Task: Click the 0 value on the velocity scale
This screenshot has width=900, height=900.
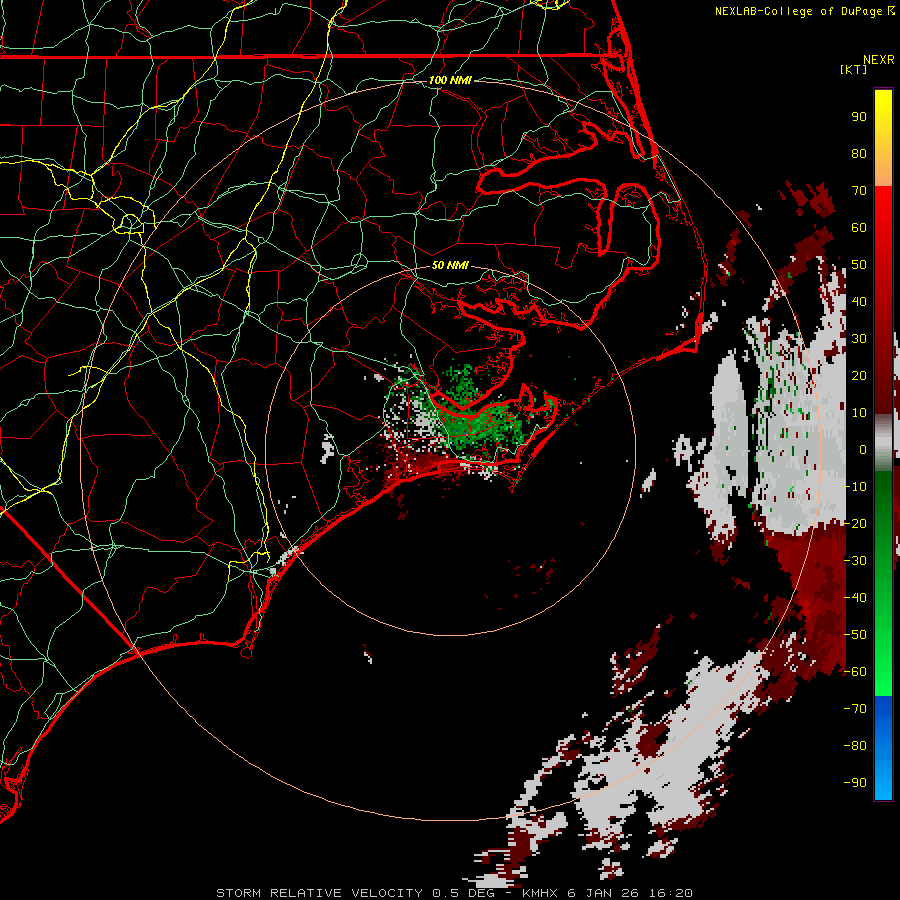Action: click(863, 449)
